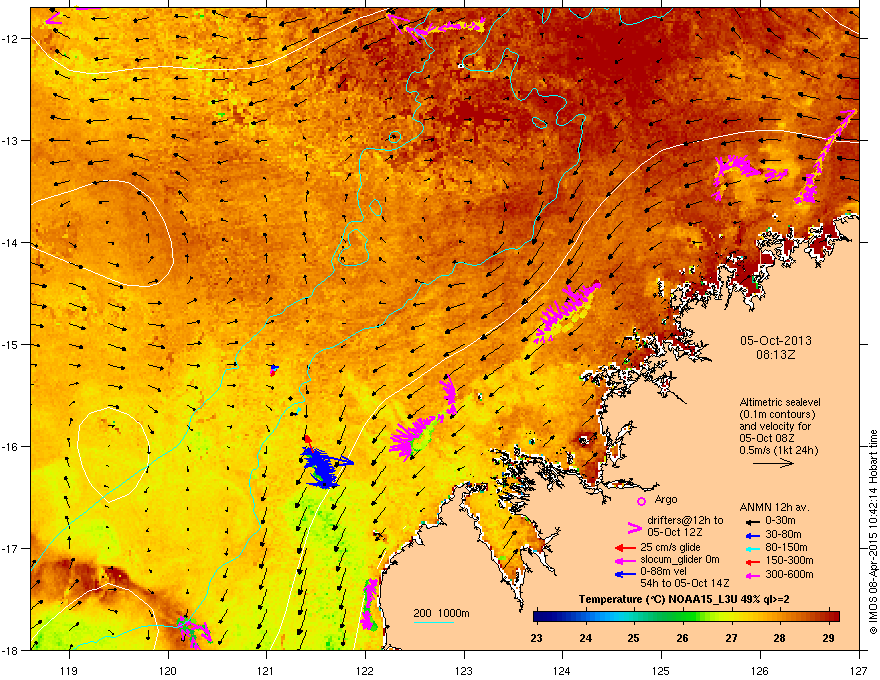880x680 pixels.
Task: Click the 0.5m/s velocity scale arrow
Action: tap(773, 463)
